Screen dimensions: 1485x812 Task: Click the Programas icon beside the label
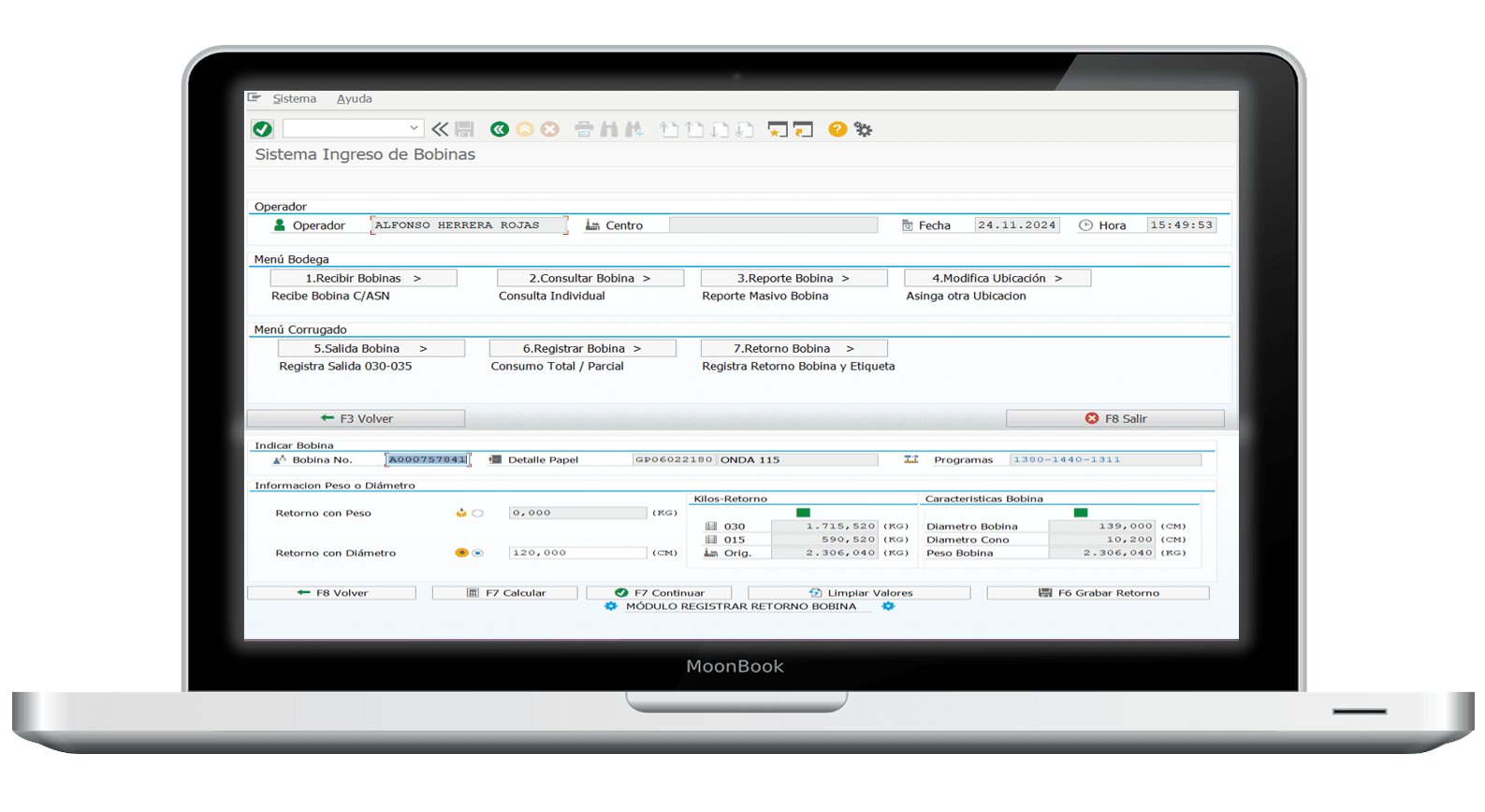point(911,459)
